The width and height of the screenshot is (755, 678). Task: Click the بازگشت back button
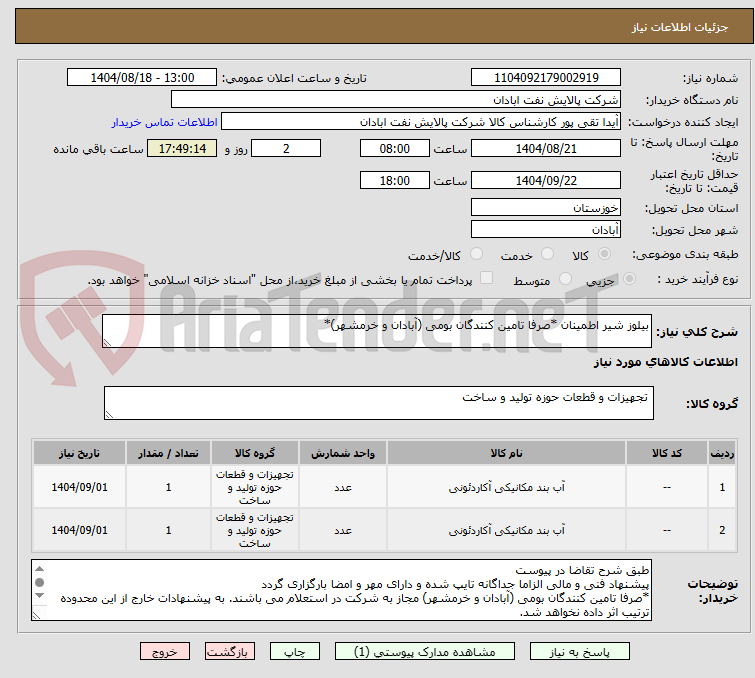coord(230,652)
